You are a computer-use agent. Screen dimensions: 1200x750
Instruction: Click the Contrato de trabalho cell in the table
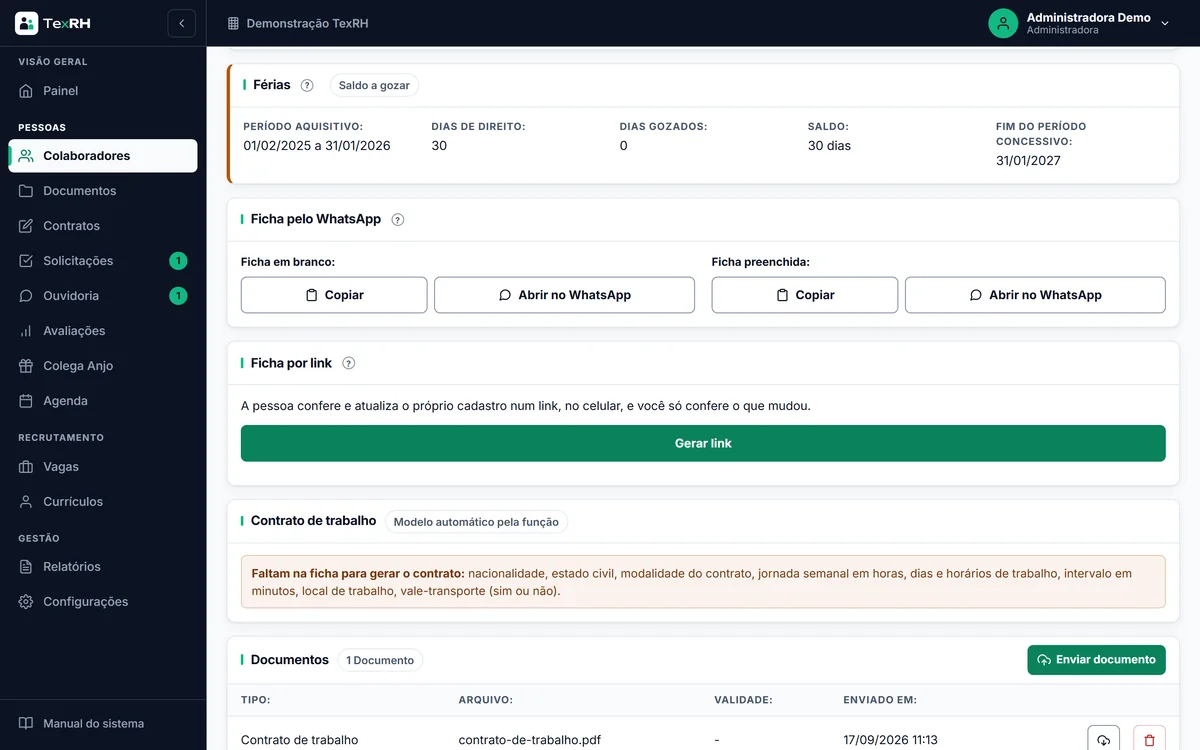pos(299,741)
